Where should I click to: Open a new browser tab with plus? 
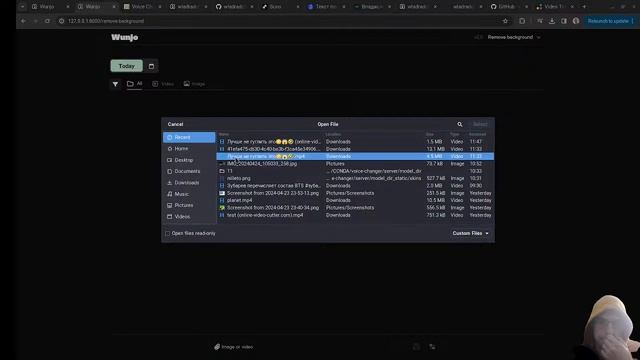click(584, 7)
